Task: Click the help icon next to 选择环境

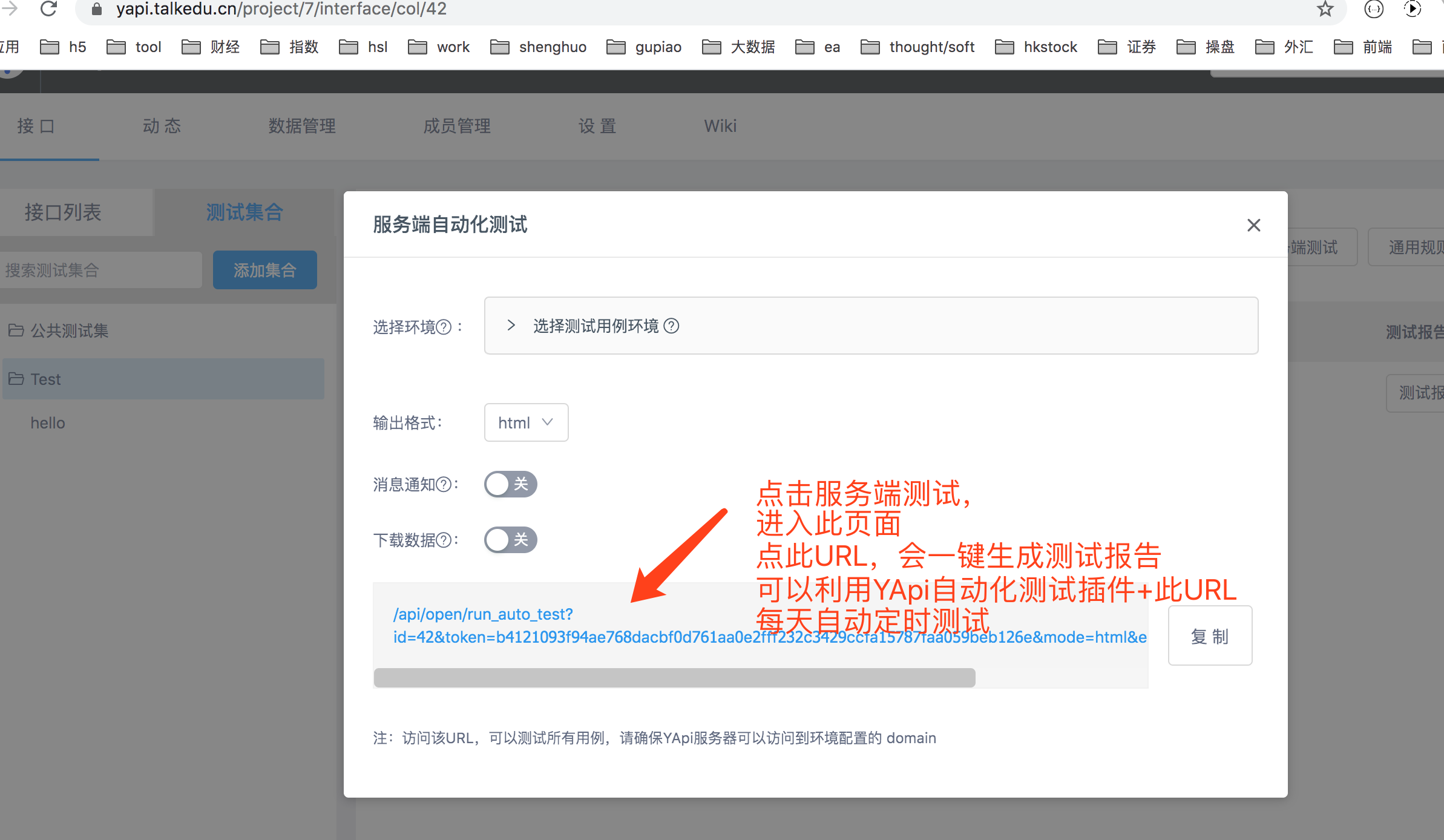Action: 444,327
